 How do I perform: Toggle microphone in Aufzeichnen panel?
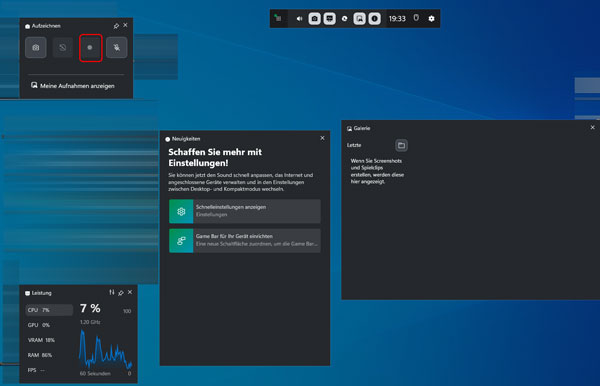tap(117, 47)
